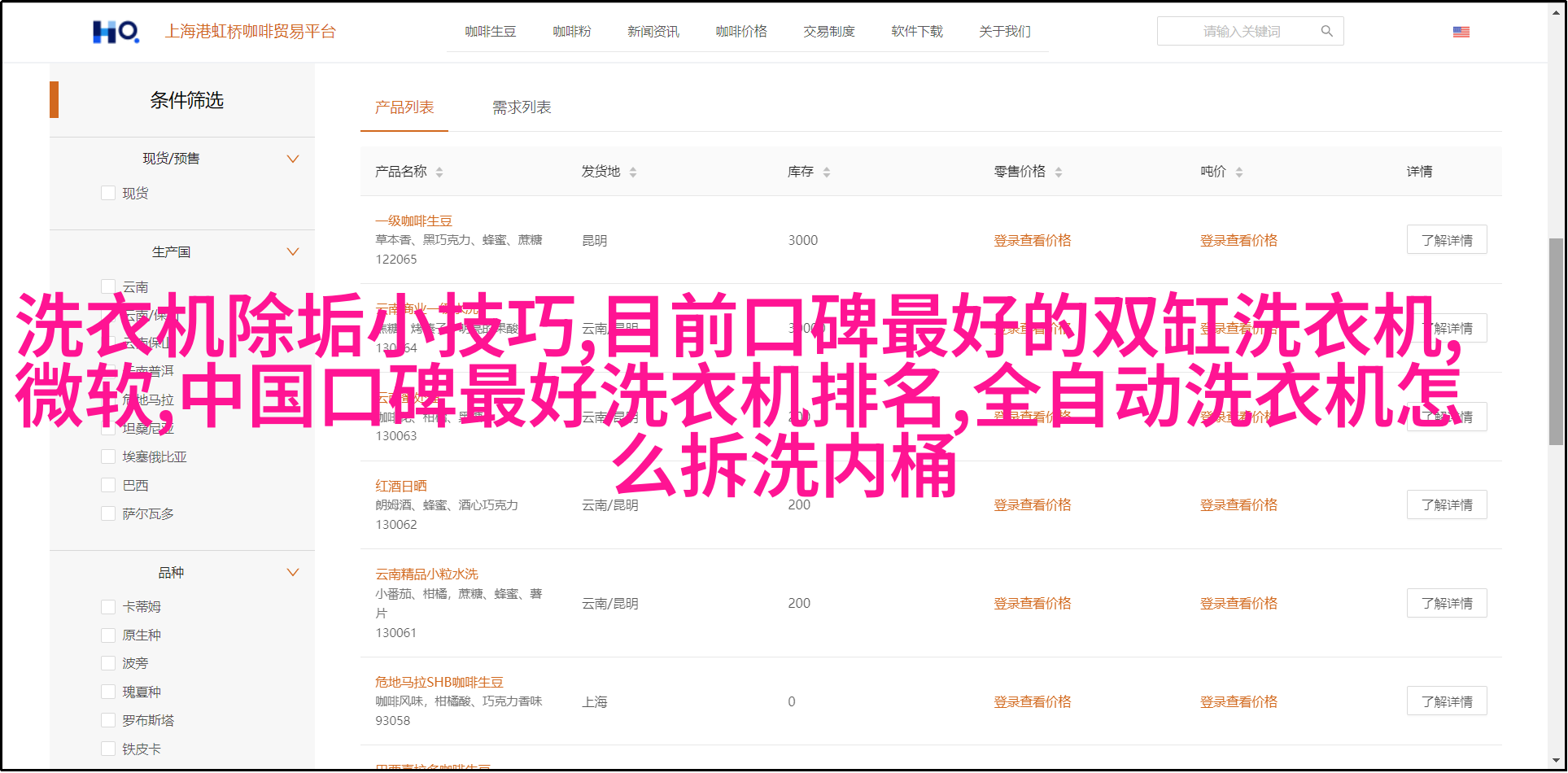Click the page vertical scrollbar thumb
Screen dimensions: 1568x773
1556,342
